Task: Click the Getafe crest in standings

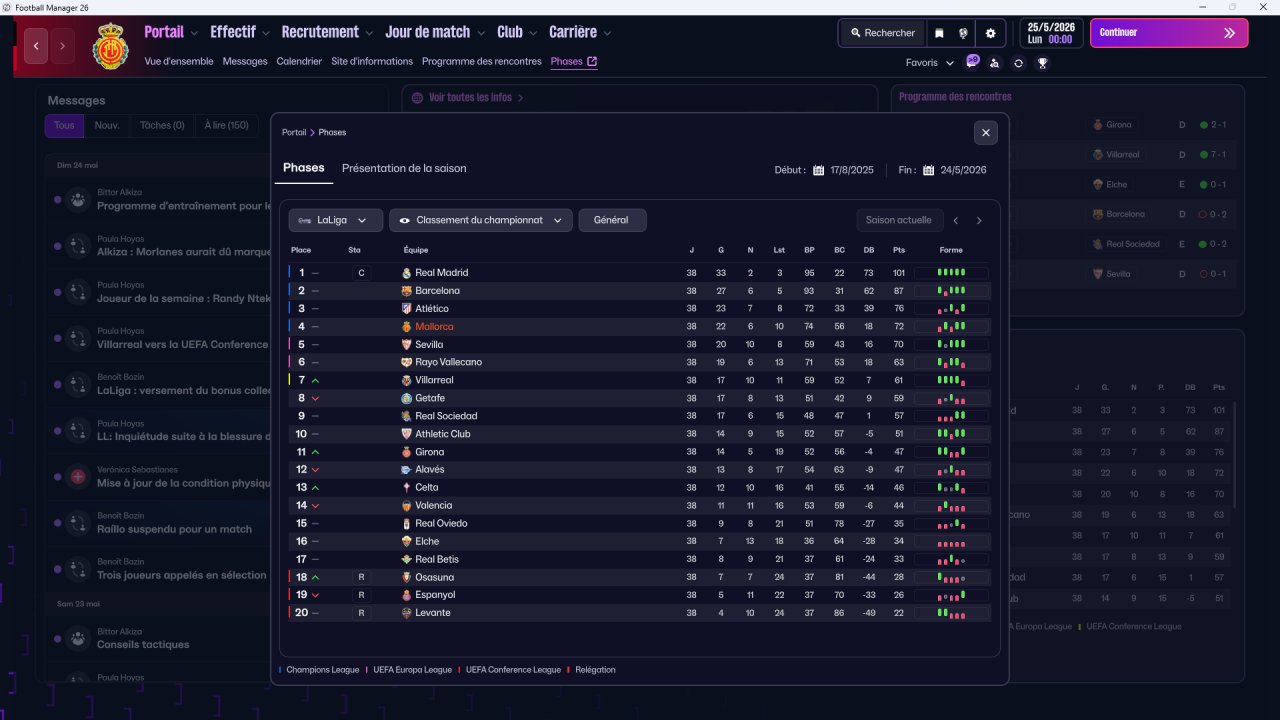Action: point(406,398)
